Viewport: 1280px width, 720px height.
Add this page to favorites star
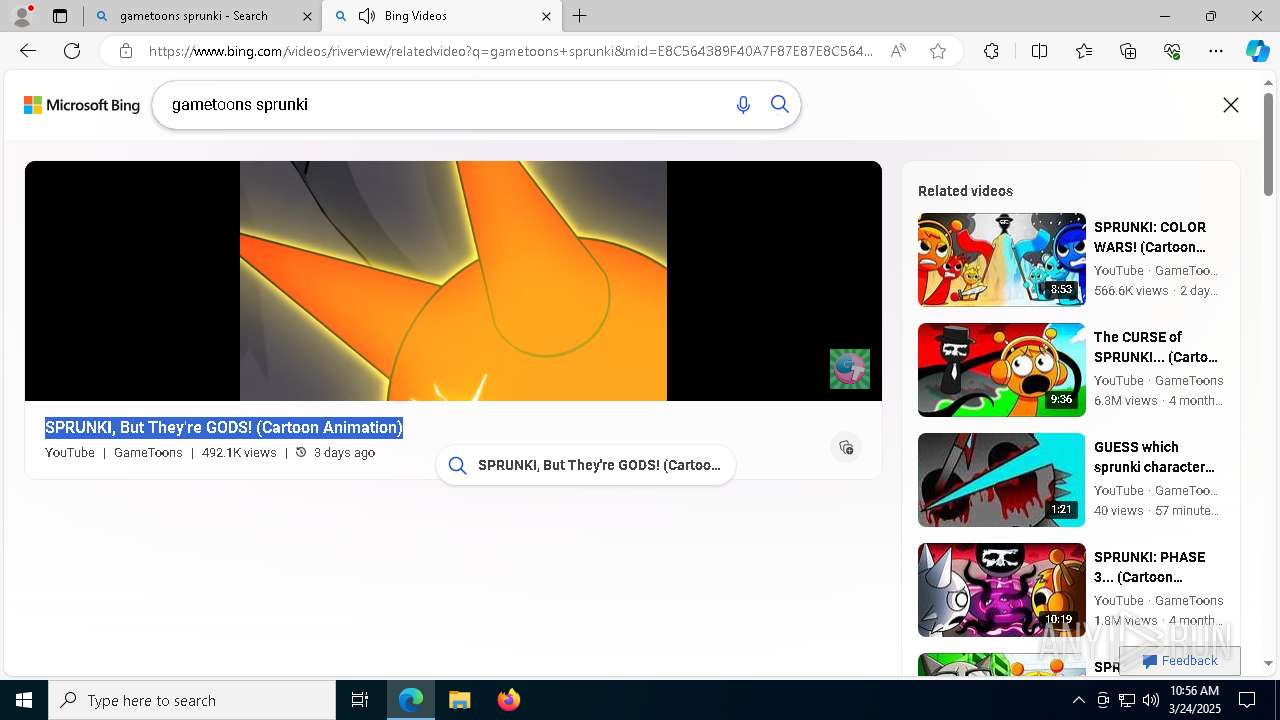point(938,51)
